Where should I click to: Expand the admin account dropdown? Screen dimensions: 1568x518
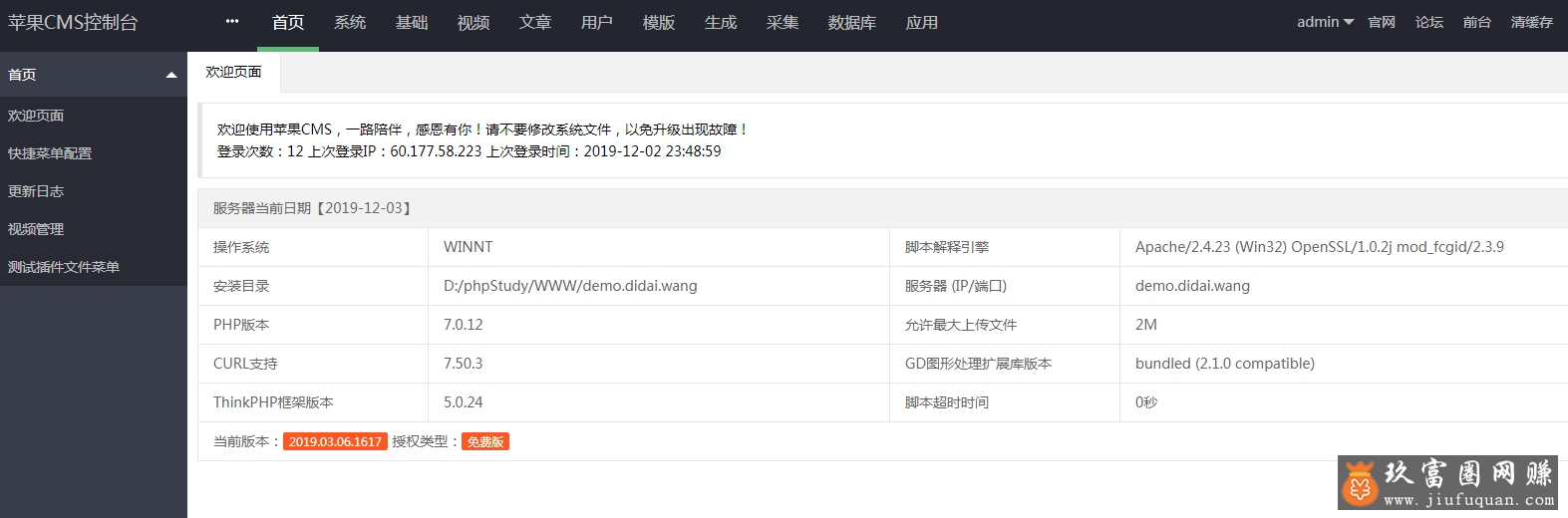click(1325, 22)
